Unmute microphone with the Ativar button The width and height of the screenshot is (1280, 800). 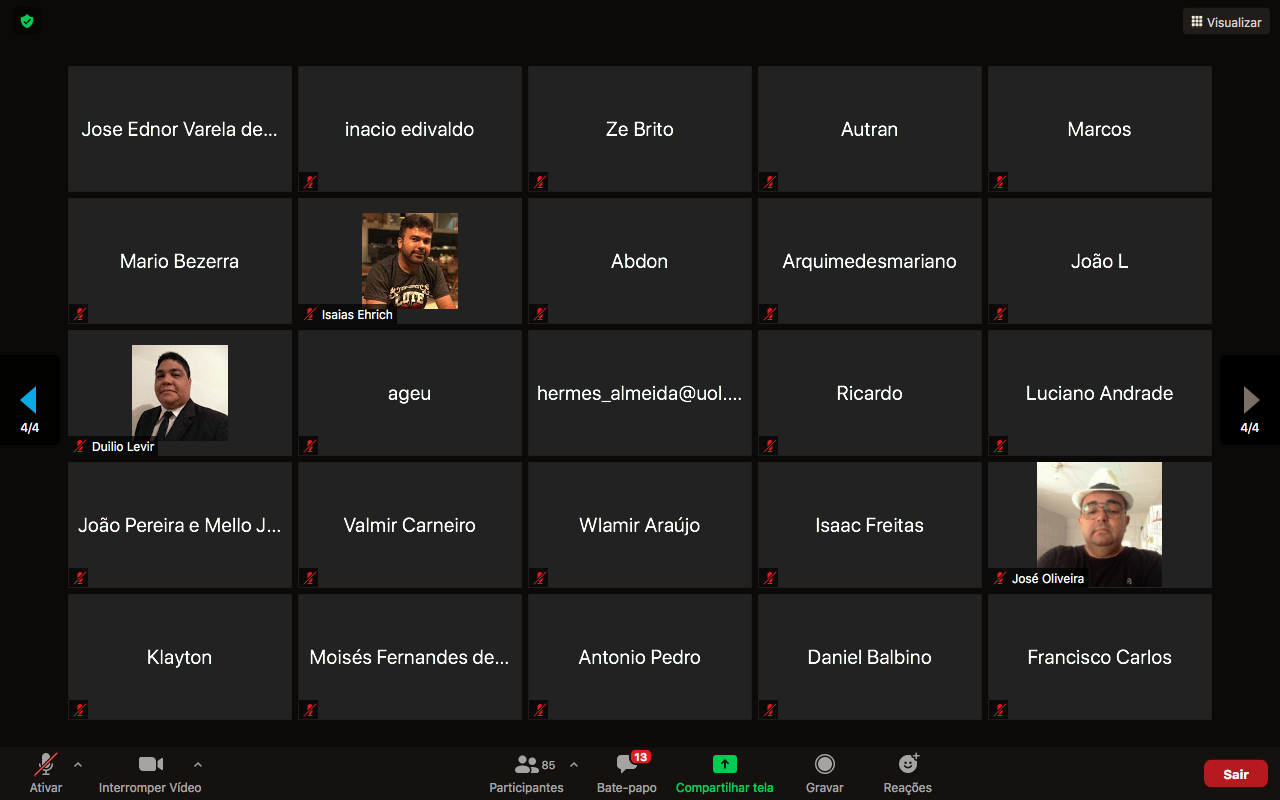tap(45, 765)
